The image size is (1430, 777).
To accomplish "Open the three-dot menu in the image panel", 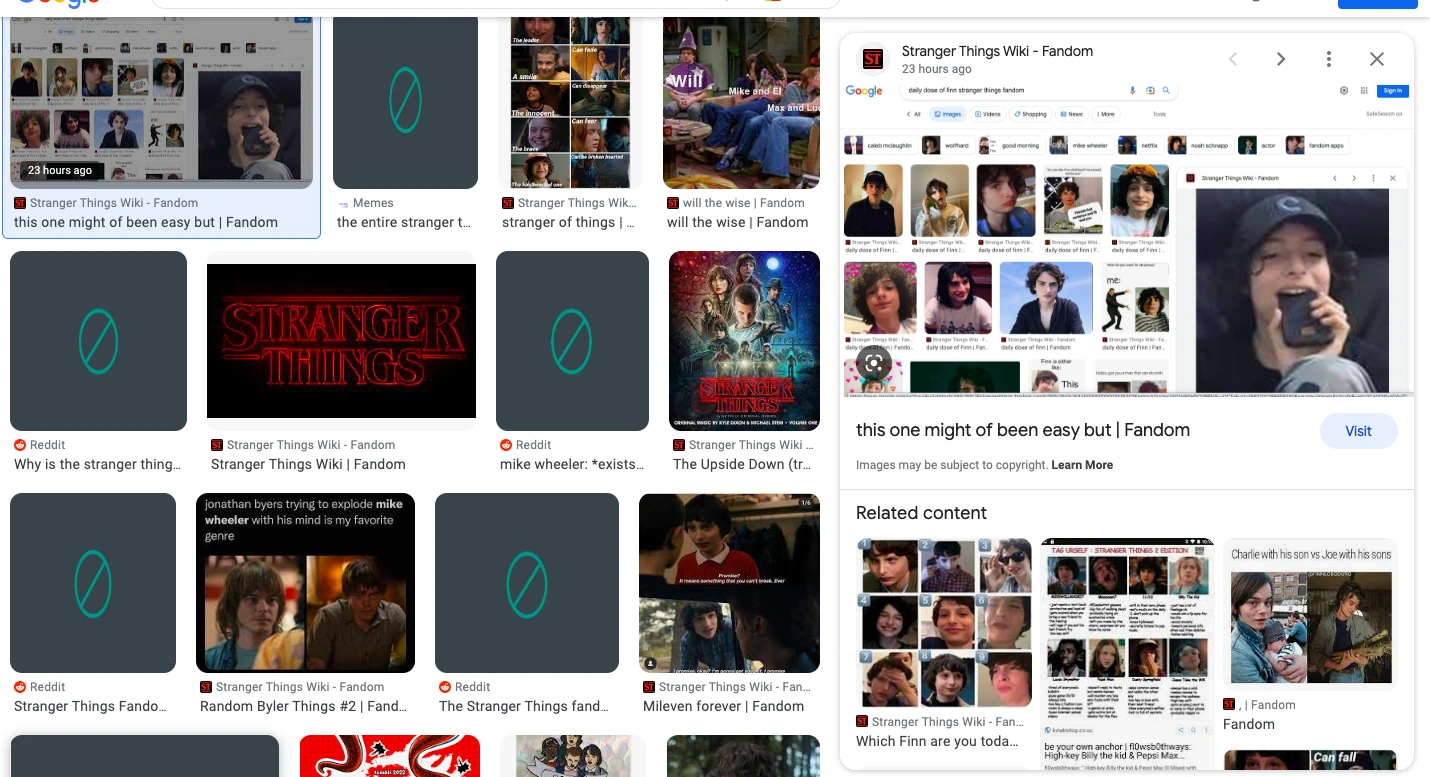I will pyautogui.click(x=1329, y=59).
